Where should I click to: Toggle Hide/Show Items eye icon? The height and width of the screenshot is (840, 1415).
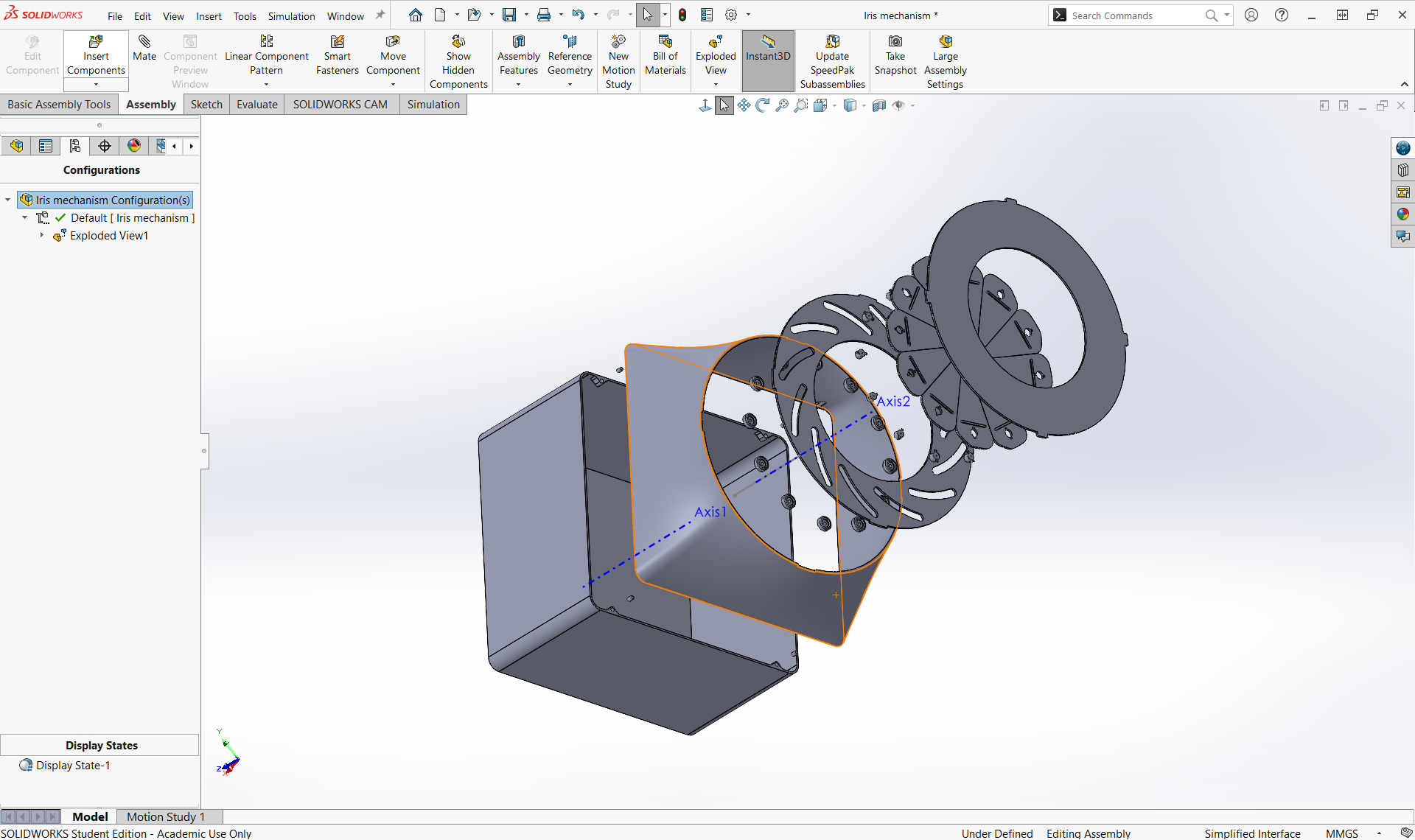coord(898,105)
